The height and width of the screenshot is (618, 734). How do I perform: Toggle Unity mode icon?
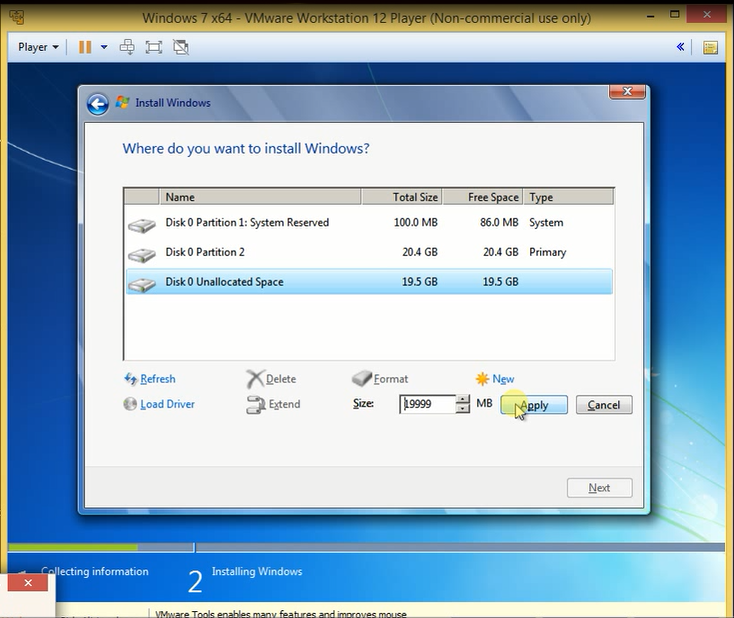pos(181,47)
